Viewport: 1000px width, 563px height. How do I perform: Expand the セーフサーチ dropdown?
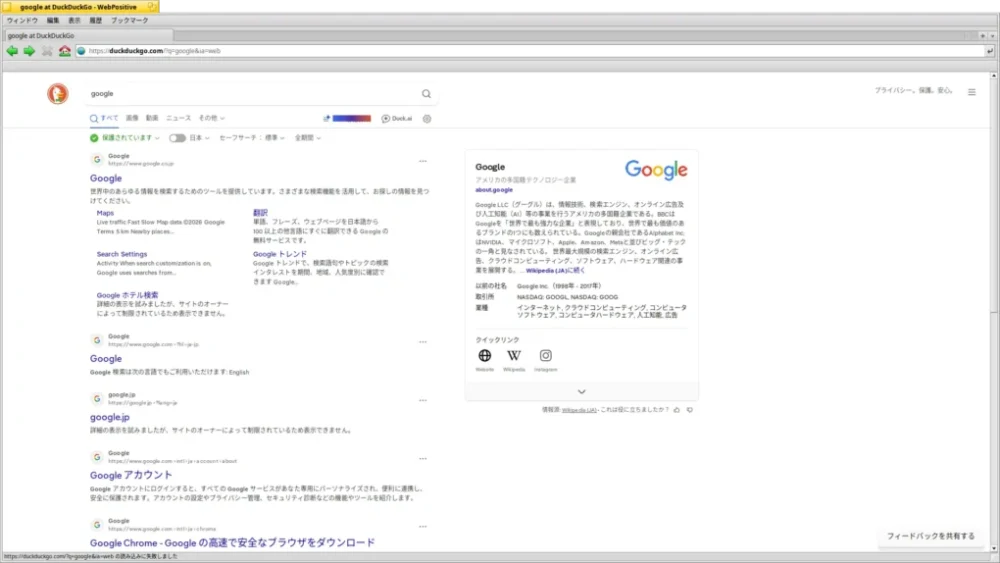252,138
